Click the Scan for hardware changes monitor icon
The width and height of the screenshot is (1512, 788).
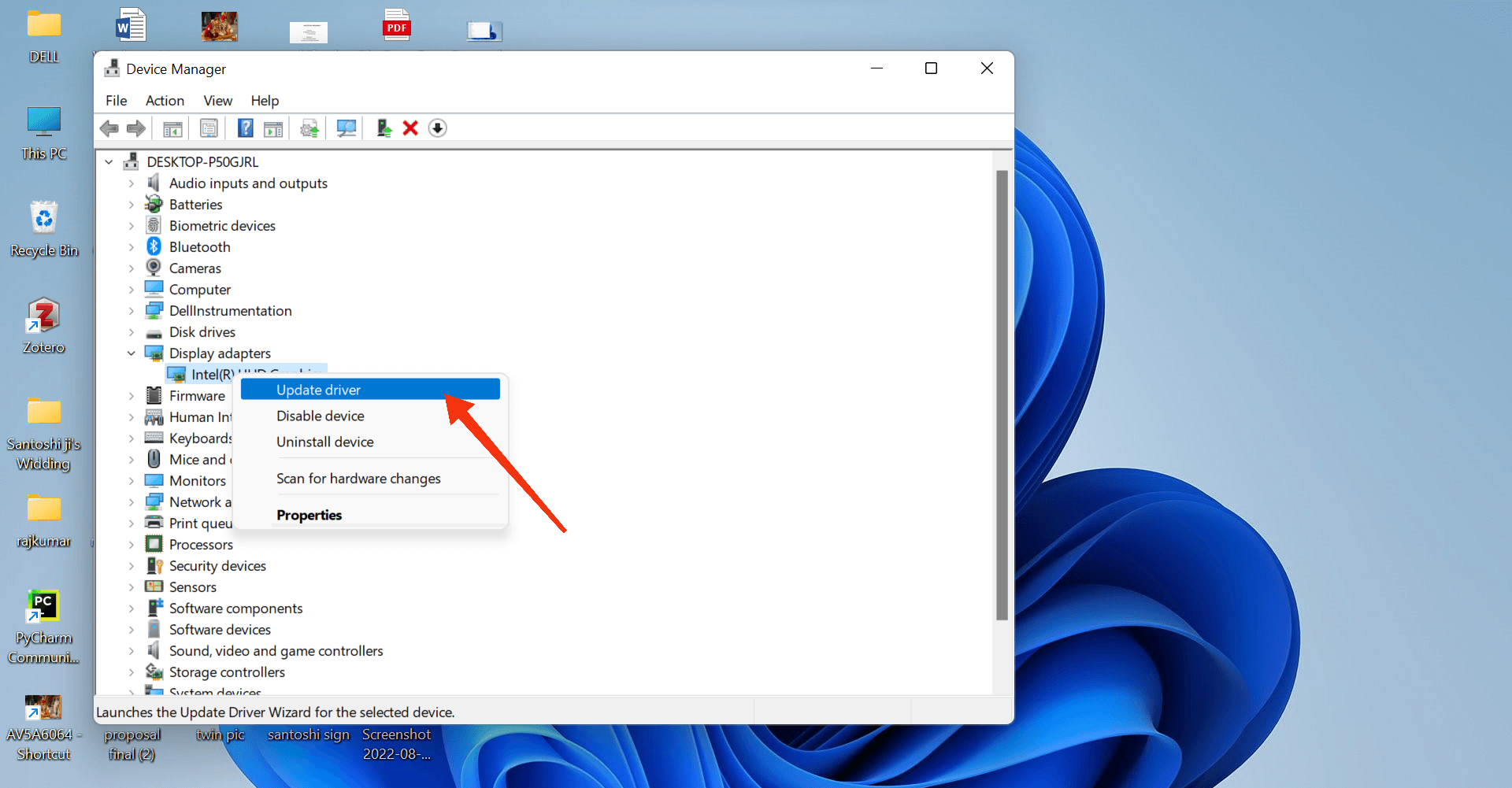point(346,128)
